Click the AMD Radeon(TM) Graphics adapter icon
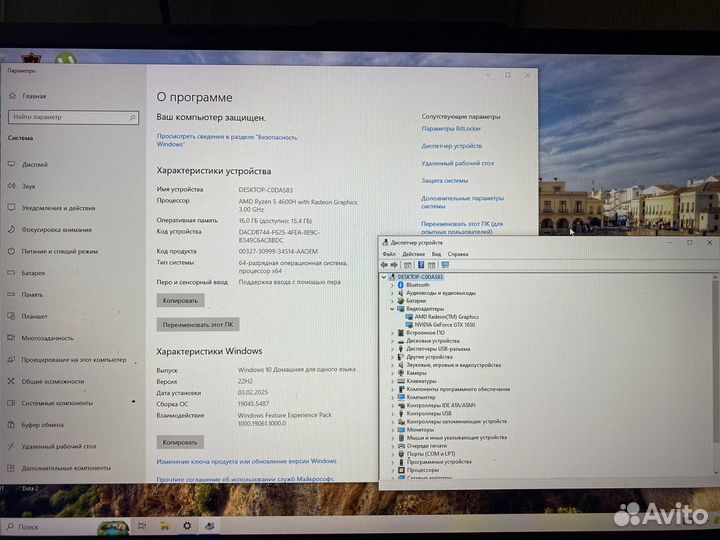The height and width of the screenshot is (540, 720). coord(409,317)
